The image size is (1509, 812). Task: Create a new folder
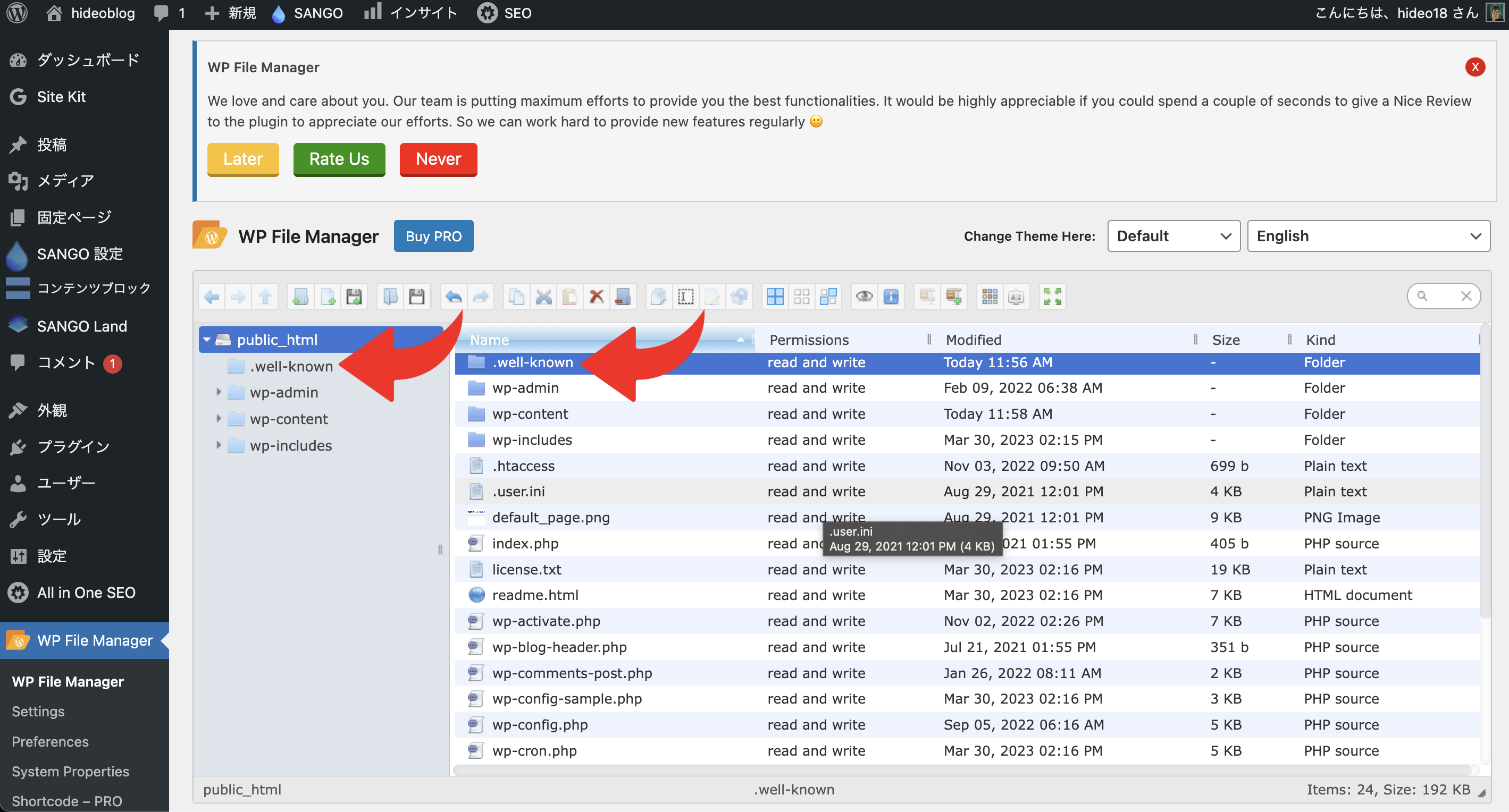click(300, 297)
